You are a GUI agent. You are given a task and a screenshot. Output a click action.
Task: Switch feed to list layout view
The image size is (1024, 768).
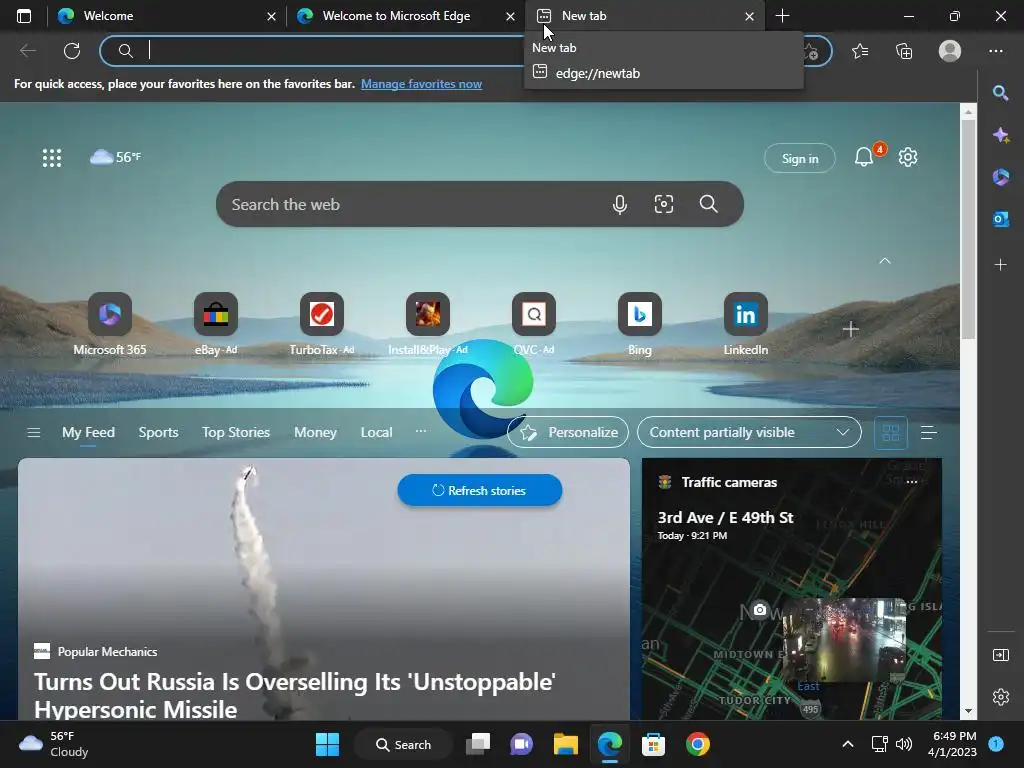coord(929,432)
